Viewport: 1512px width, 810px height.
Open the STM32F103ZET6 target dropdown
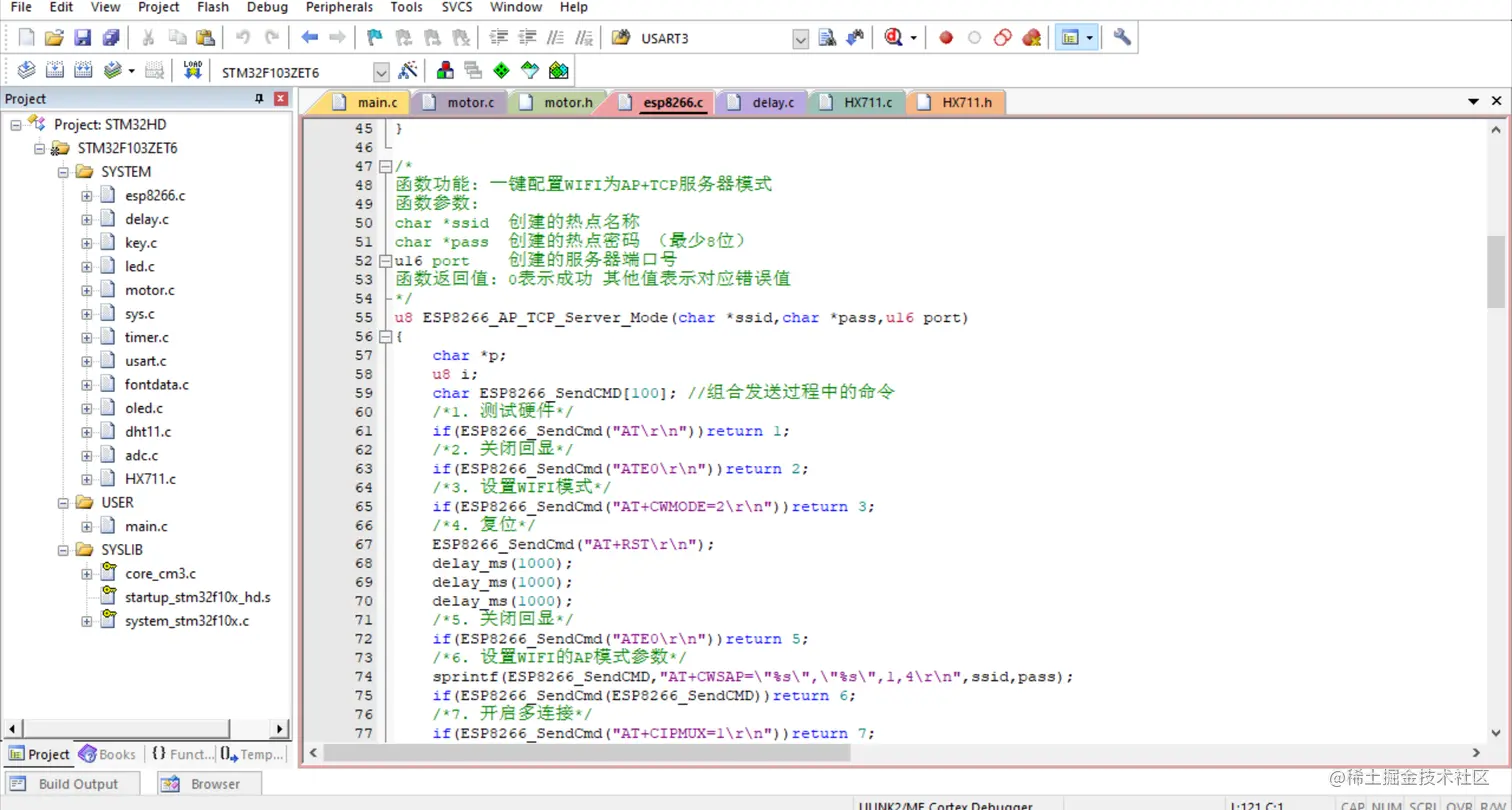pyautogui.click(x=381, y=72)
